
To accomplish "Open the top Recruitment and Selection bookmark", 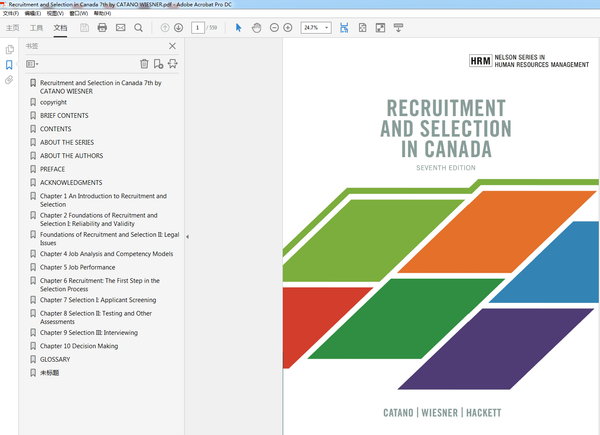I will click(x=101, y=87).
